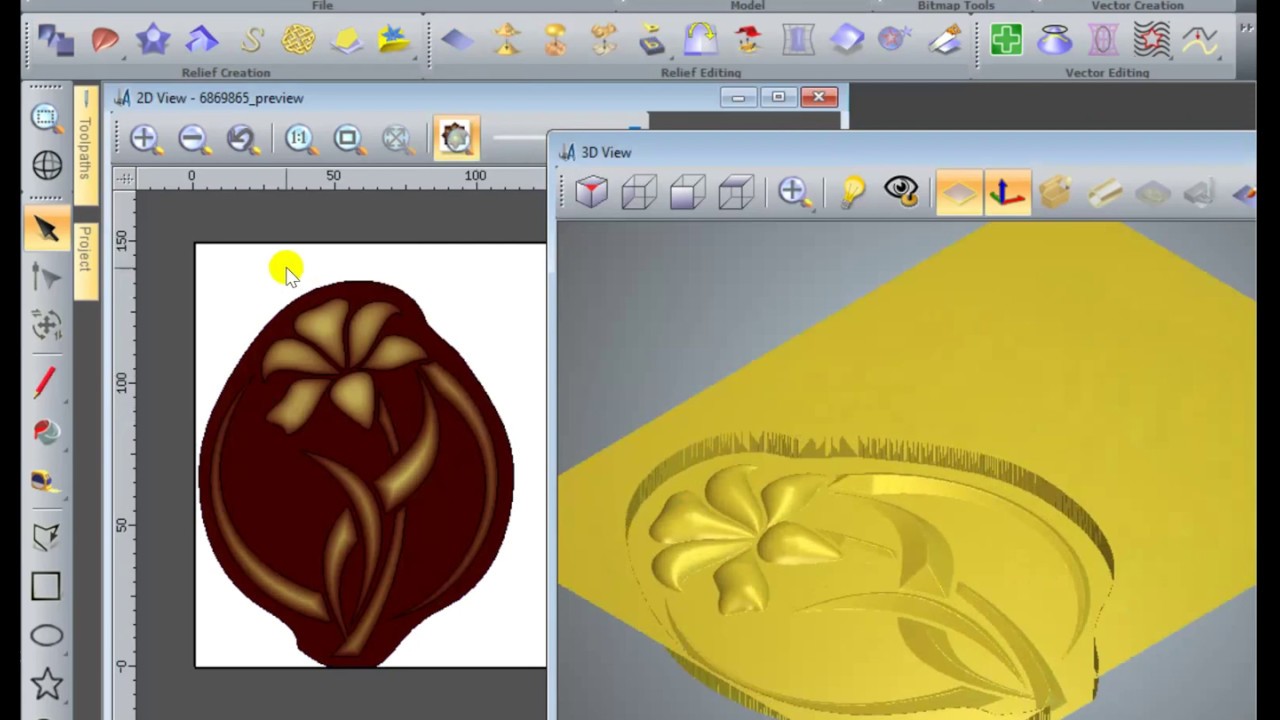Click the Relief Creation toolbar label
This screenshot has width=1280, height=720.
click(x=226, y=73)
